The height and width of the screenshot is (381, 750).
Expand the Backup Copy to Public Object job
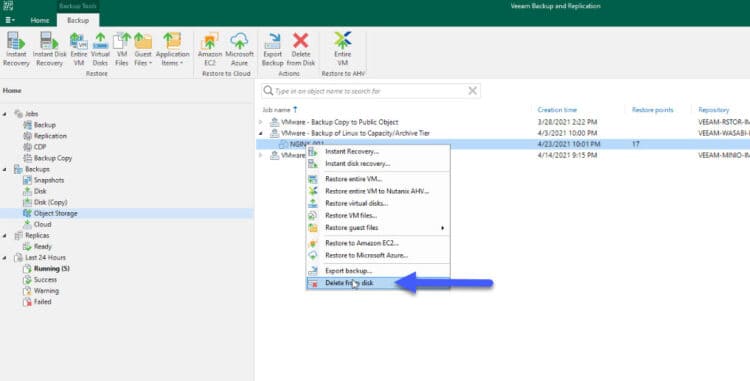261,122
